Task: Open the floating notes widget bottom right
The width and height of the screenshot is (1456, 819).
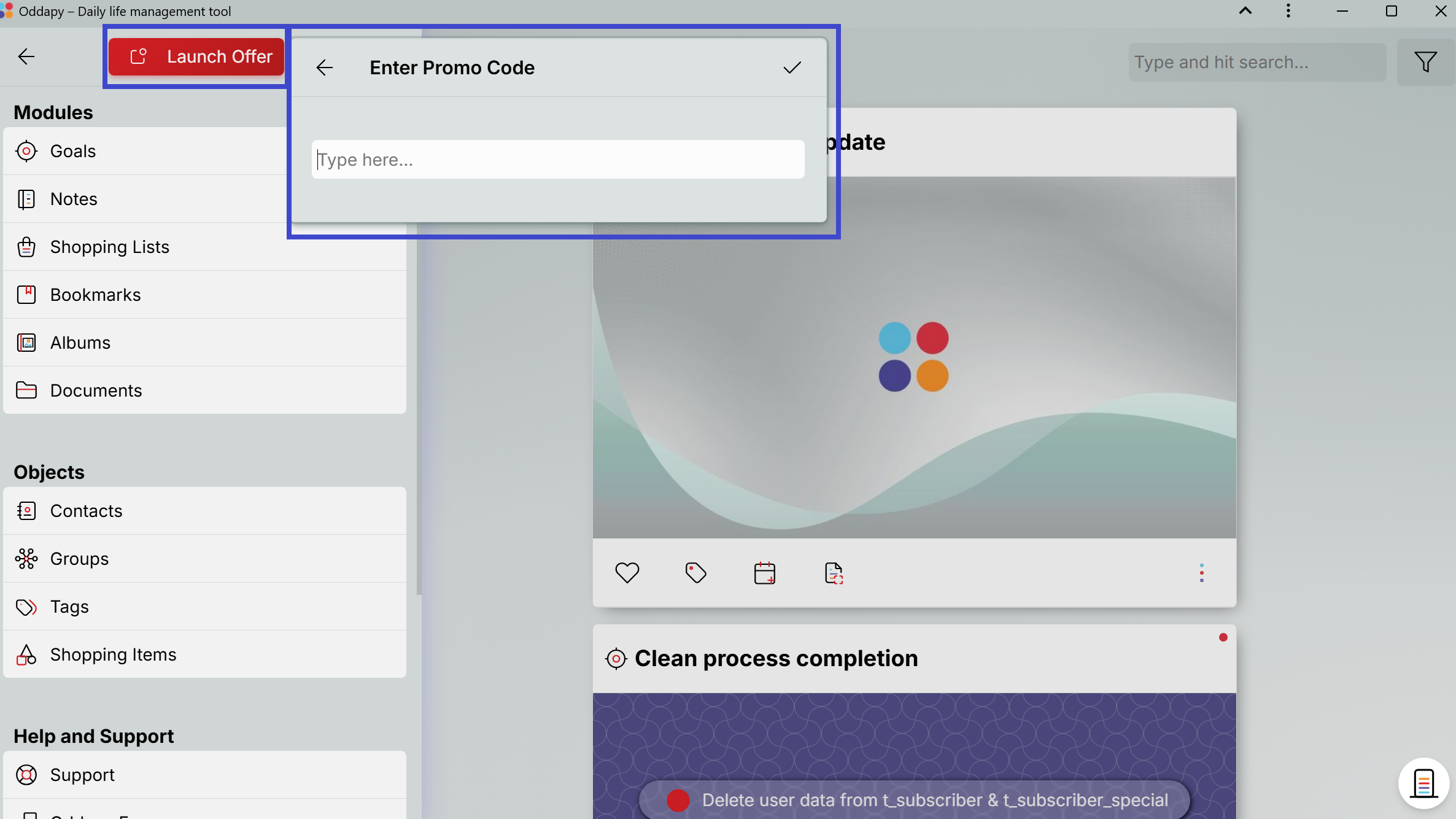Action: [1423, 783]
